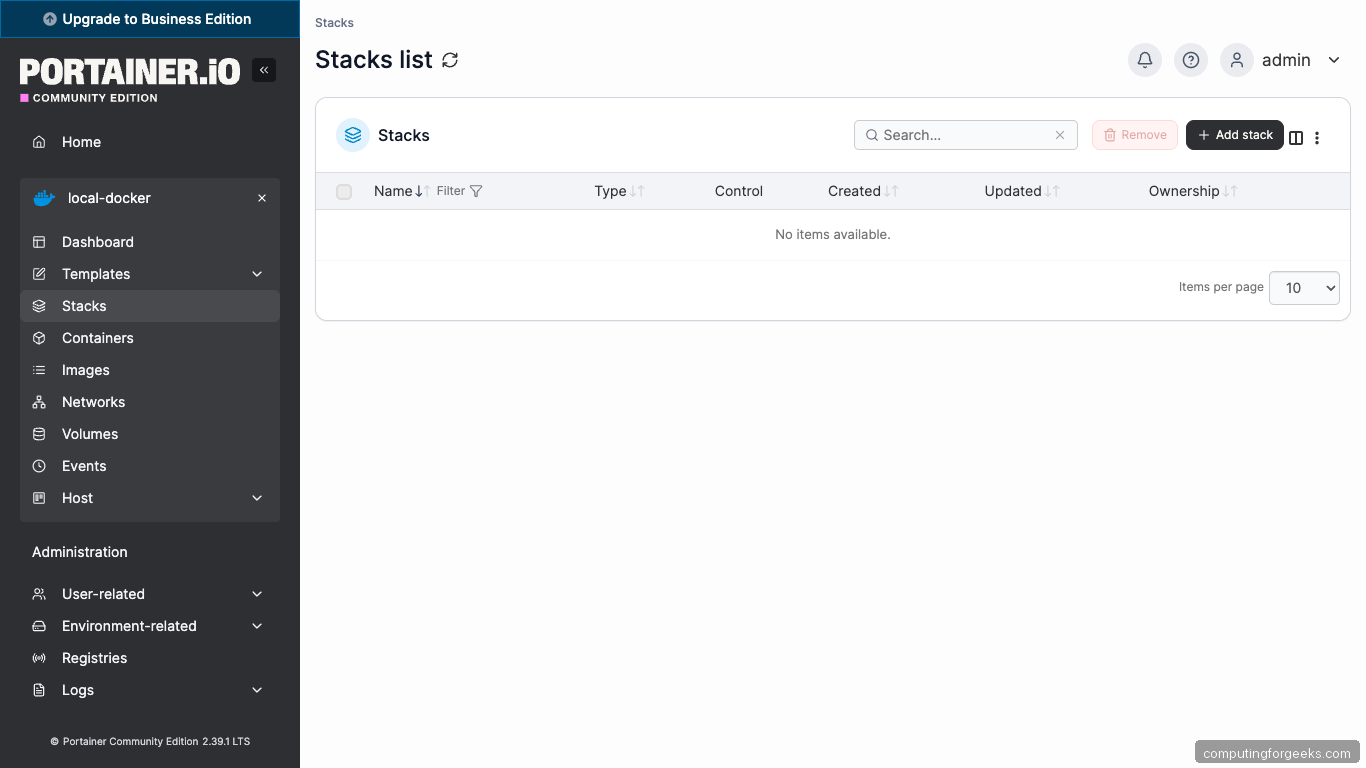Navigate to Volumes using its sidebar icon

tap(38, 434)
